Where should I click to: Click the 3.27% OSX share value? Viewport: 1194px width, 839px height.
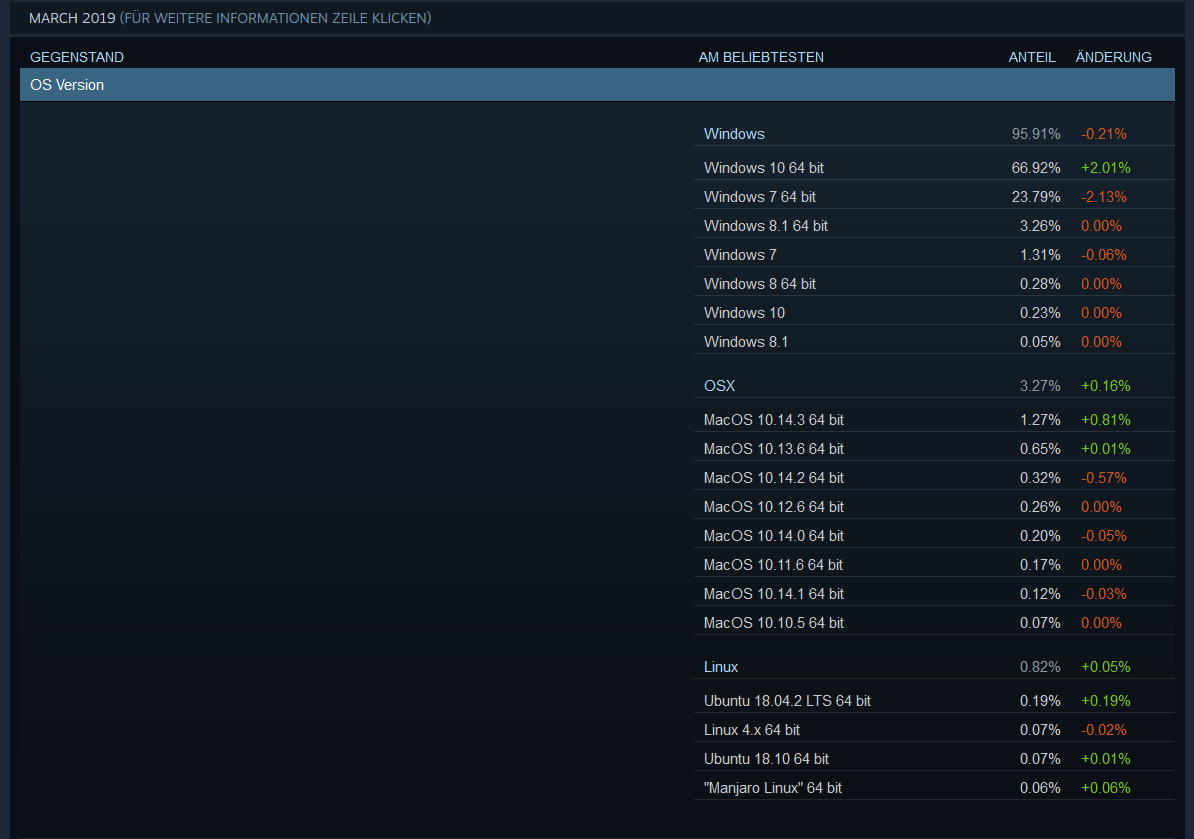1040,386
